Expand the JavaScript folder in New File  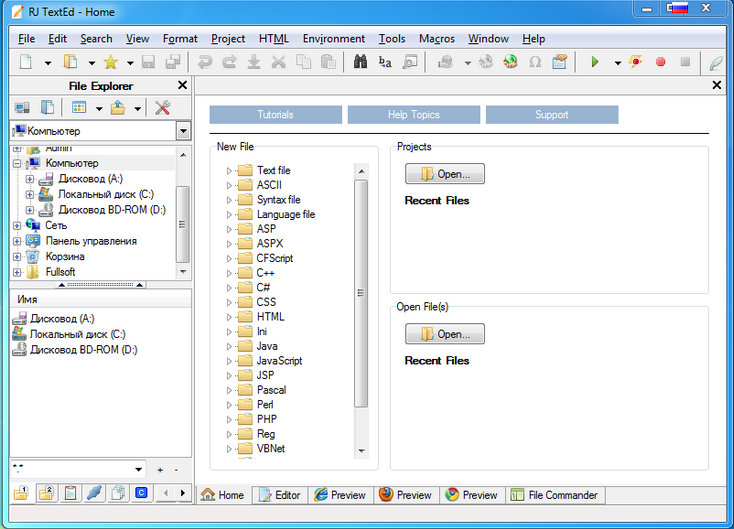coord(229,361)
